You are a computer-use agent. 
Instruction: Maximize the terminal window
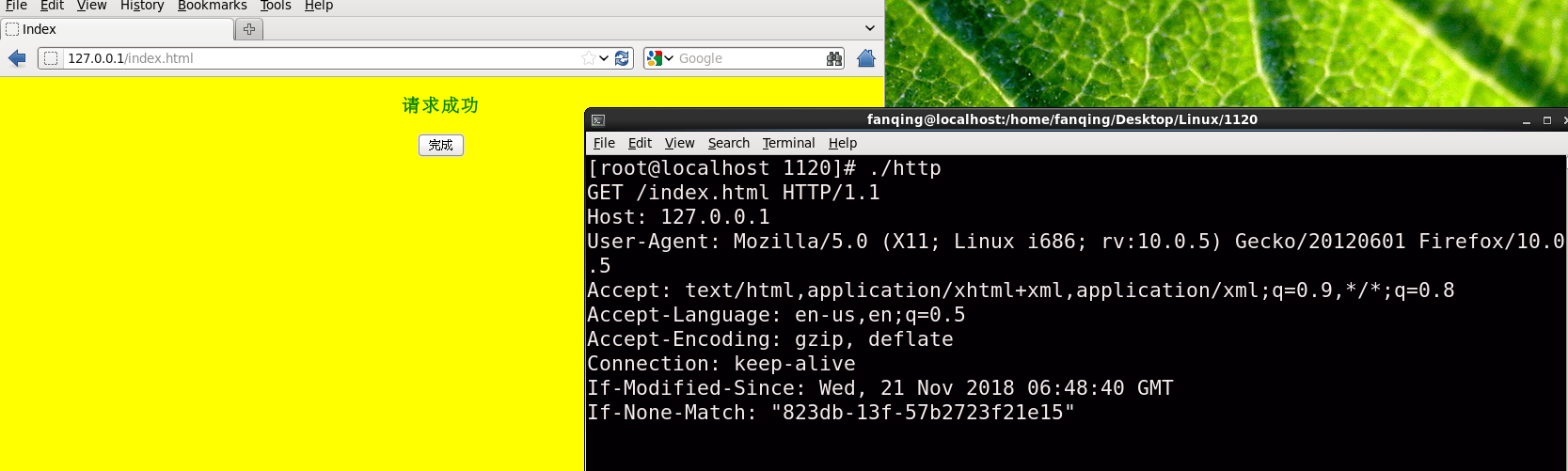[x=1547, y=120]
